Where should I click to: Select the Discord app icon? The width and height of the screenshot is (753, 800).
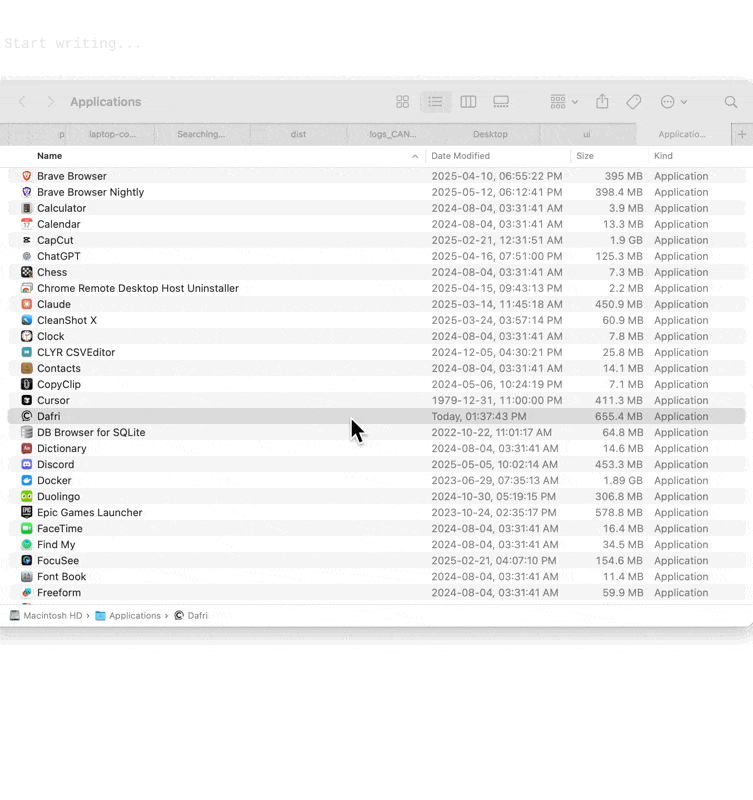[x=27, y=464]
